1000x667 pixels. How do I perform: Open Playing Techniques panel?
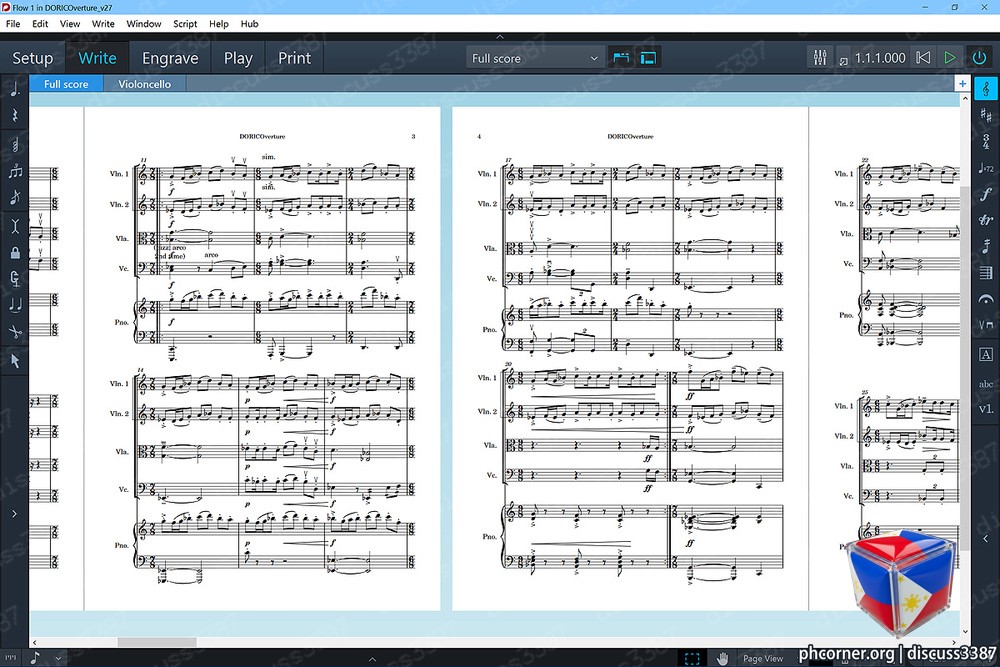985,325
